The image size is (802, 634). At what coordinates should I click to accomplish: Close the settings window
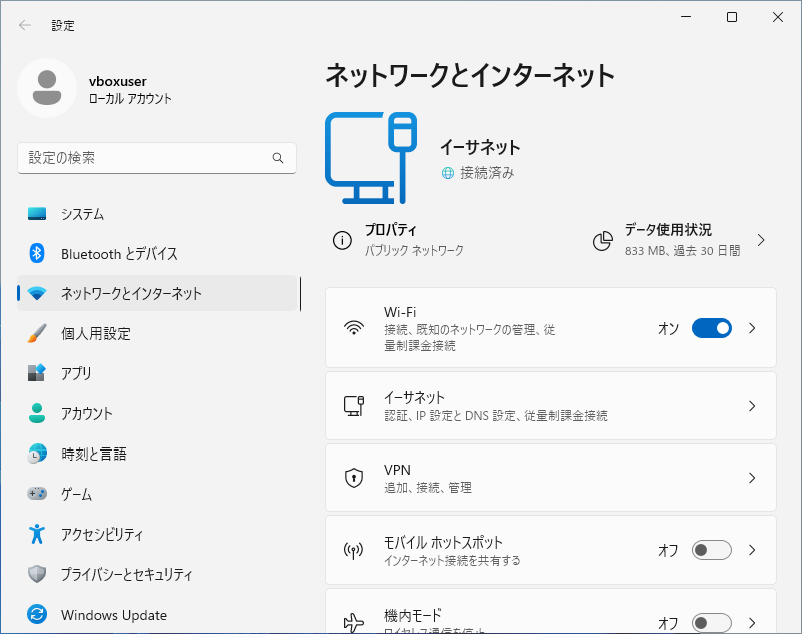[778, 17]
